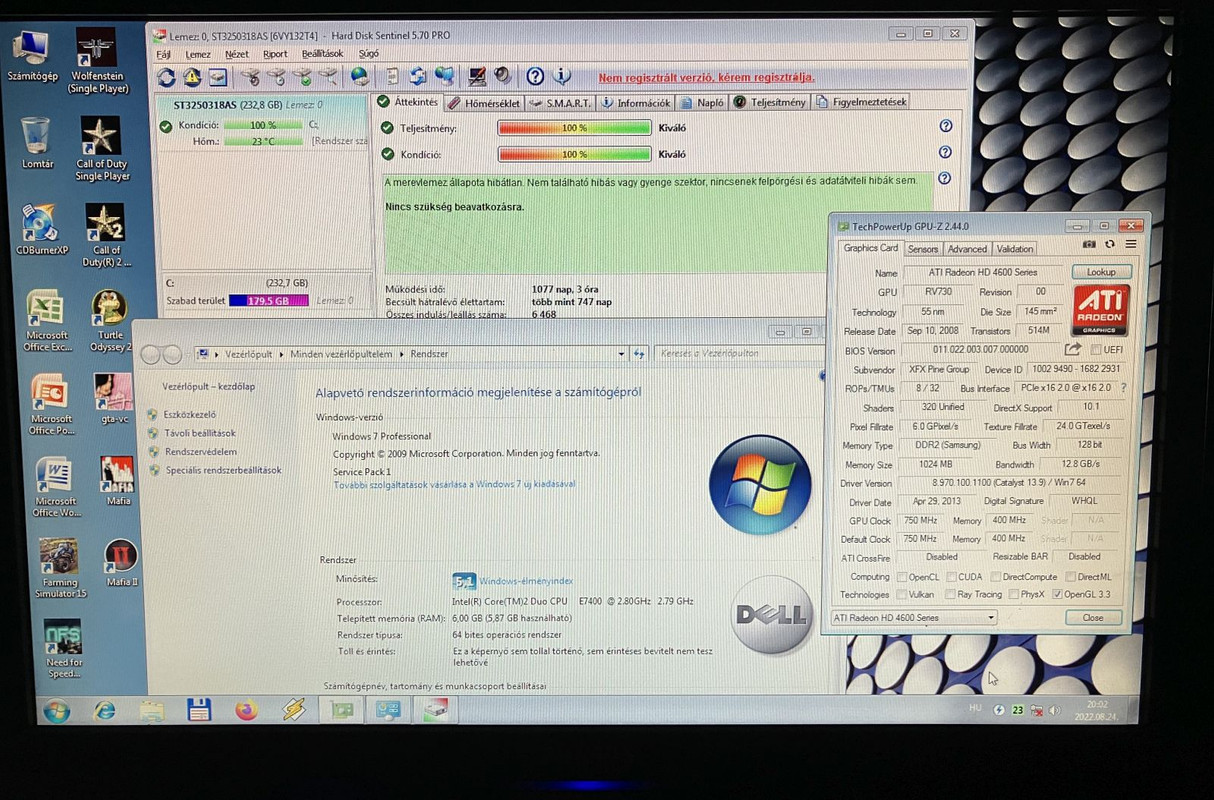
Task: Click Winamp lightning icon on taskbar
Action: tap(293, 710)
